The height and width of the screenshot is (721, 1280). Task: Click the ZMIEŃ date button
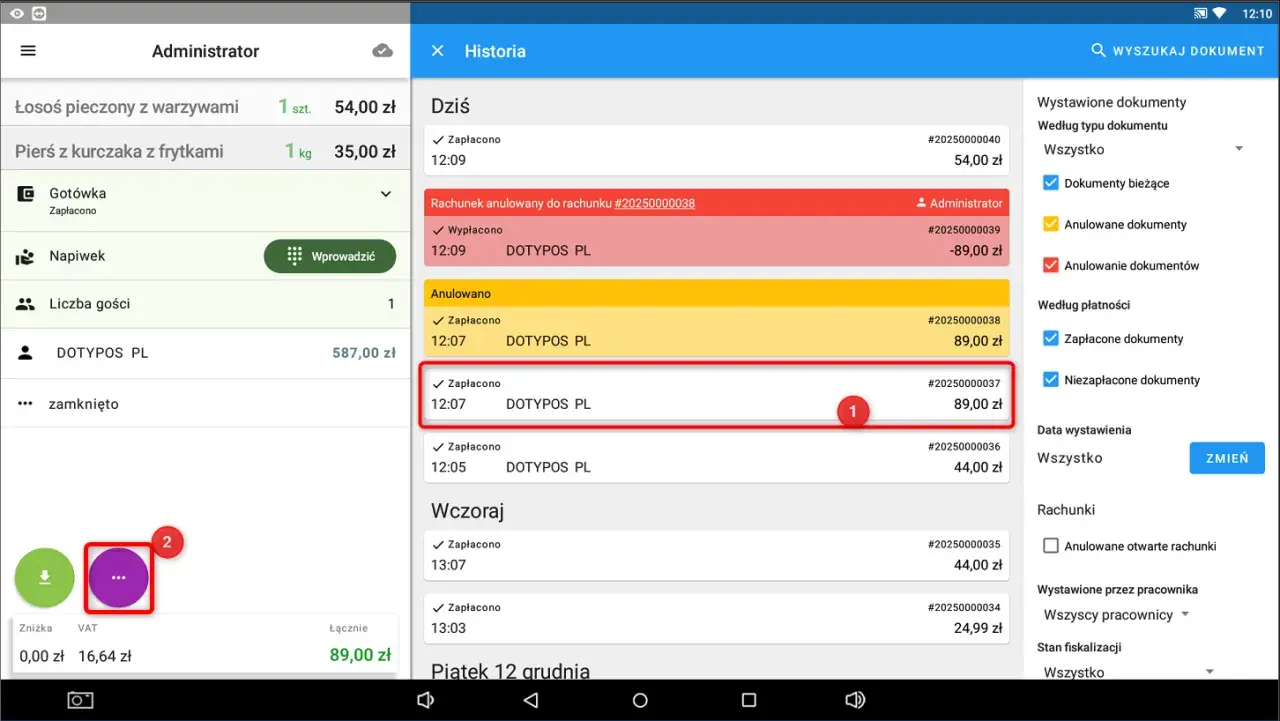1227,458
